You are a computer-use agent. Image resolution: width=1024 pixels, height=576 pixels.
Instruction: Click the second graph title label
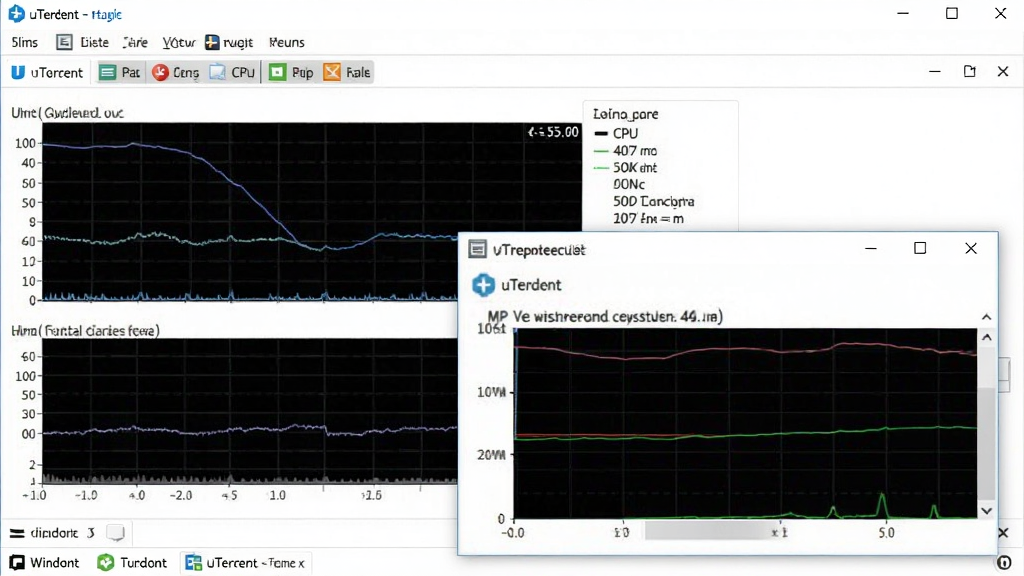tap(86, 330)
